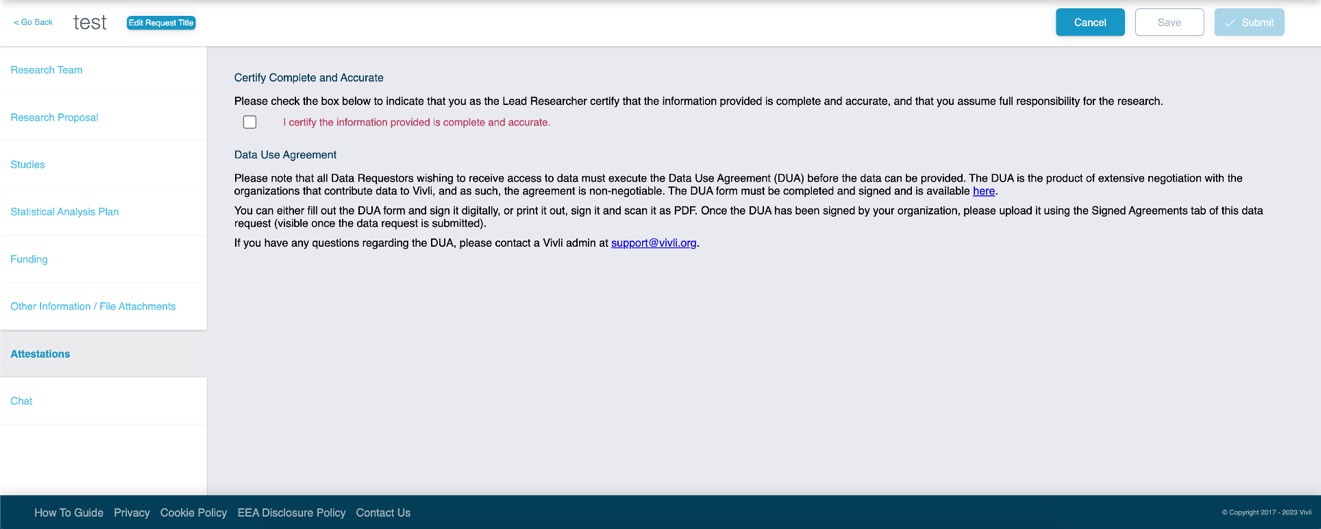Select the Studies sidebar item
The image size is (1321, 529).
click(103, 164)
